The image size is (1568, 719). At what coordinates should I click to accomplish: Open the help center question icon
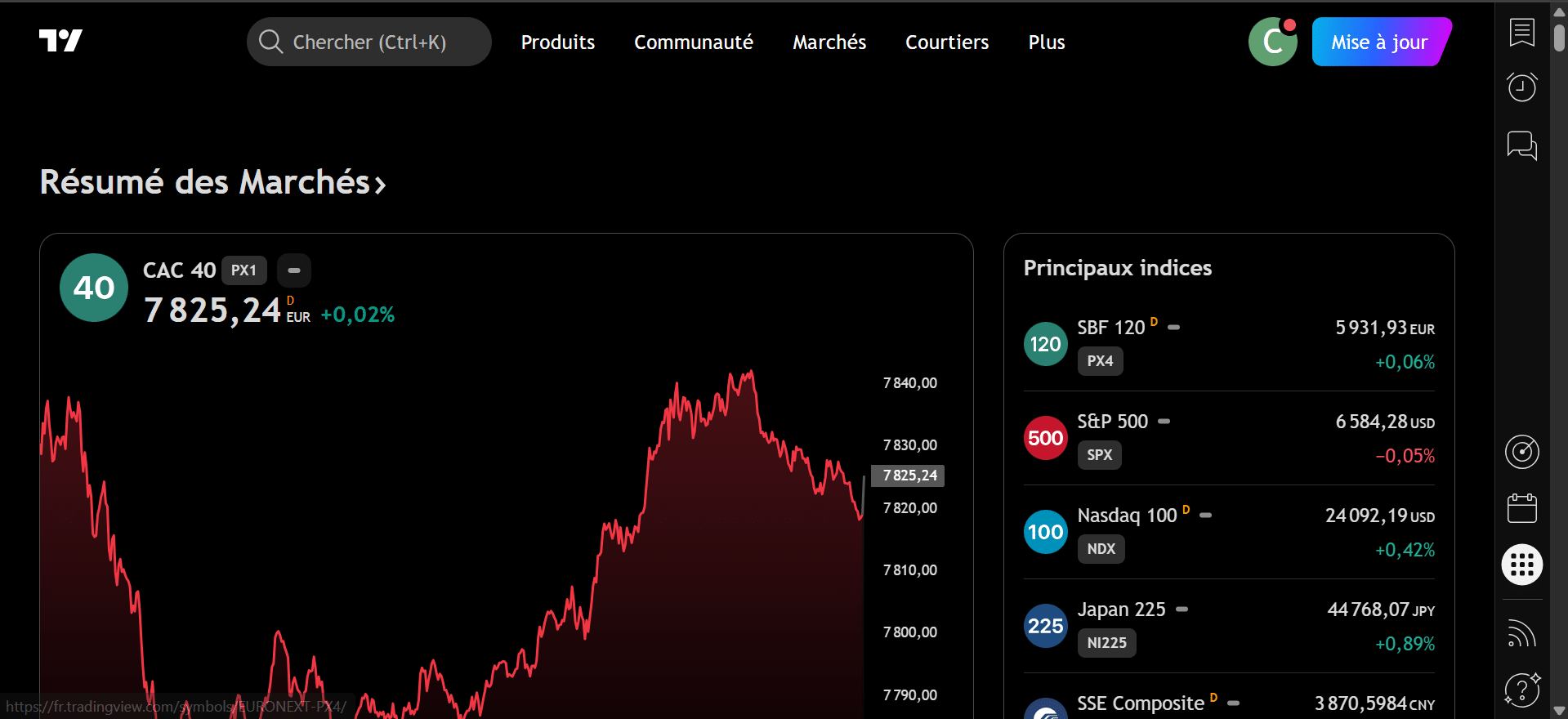point(1521,690)
